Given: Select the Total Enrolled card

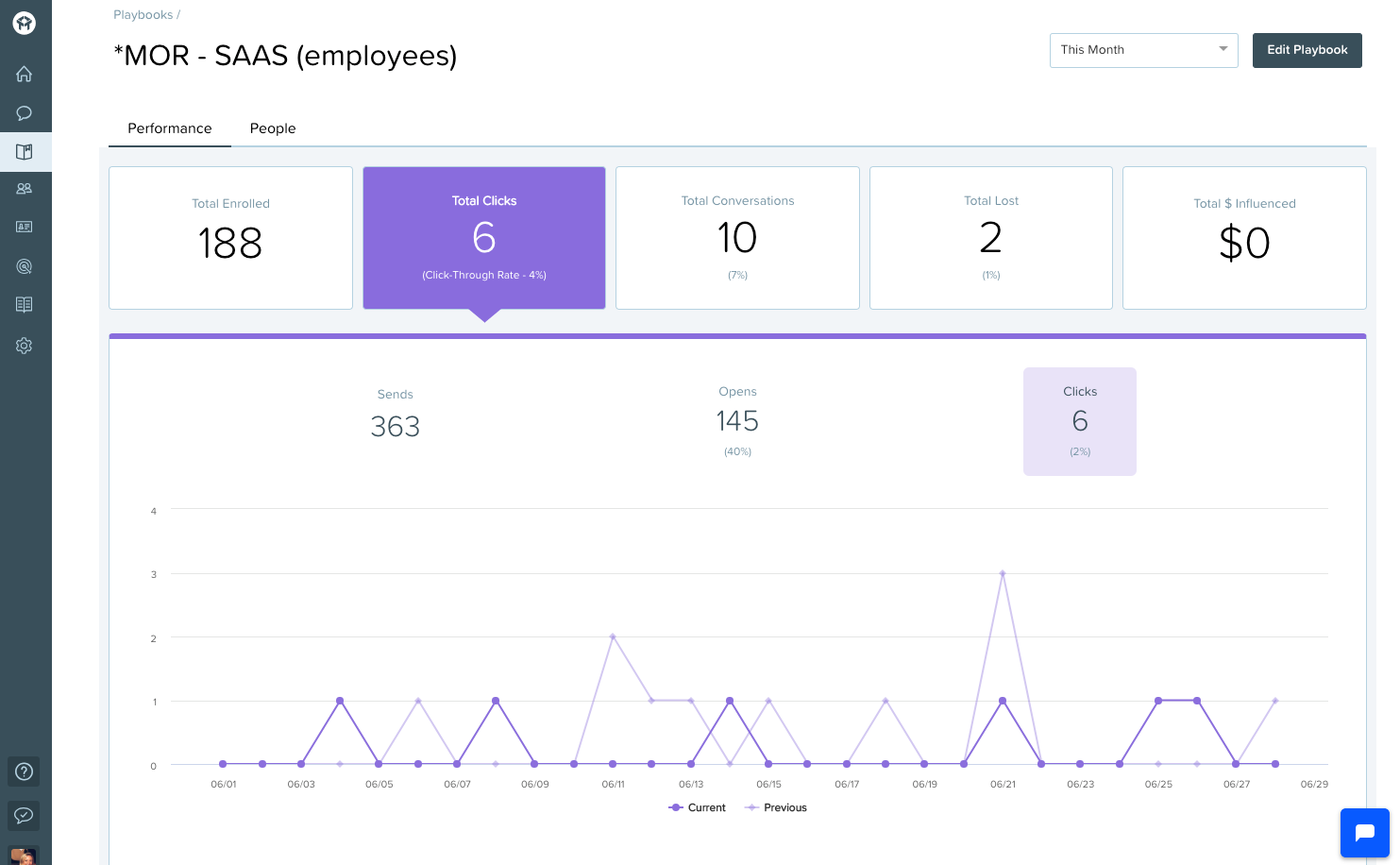Looking at the screenshot, I should [231, 238].
